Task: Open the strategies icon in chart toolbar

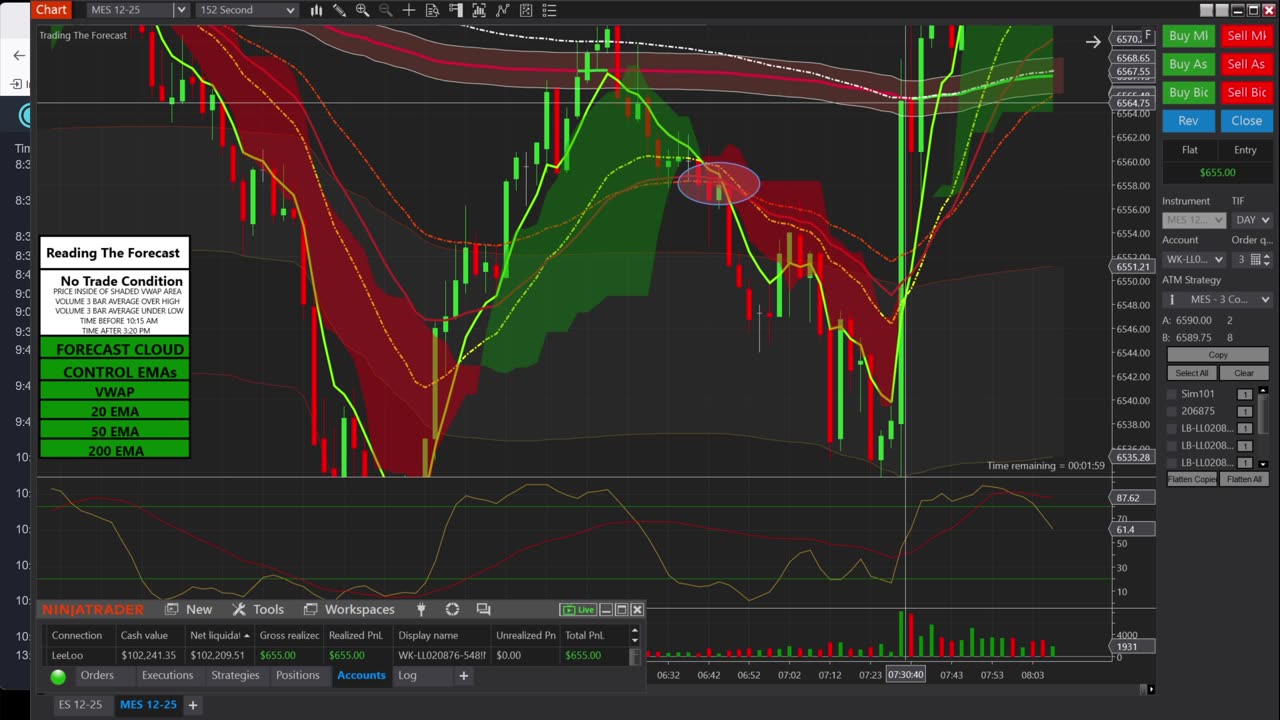Action: [x=526, y=10]
